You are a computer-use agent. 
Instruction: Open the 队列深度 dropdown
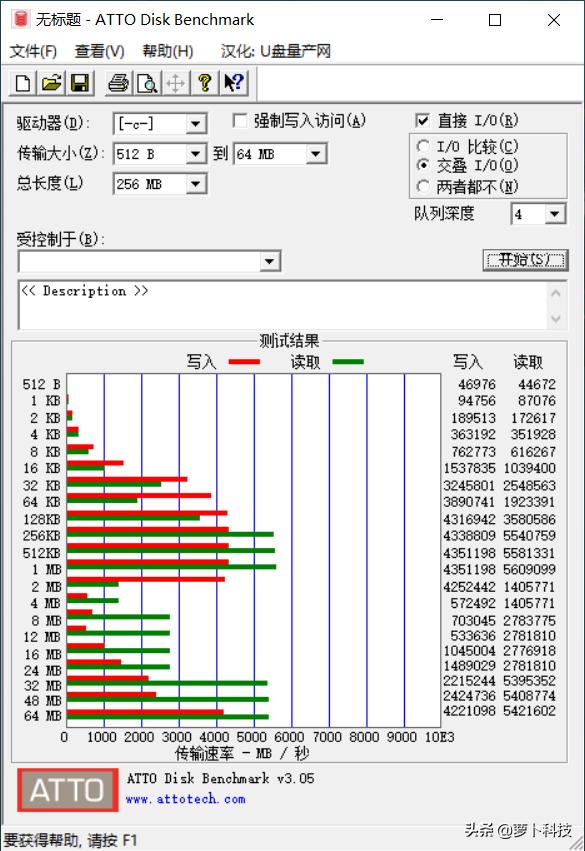click(554, 214)
